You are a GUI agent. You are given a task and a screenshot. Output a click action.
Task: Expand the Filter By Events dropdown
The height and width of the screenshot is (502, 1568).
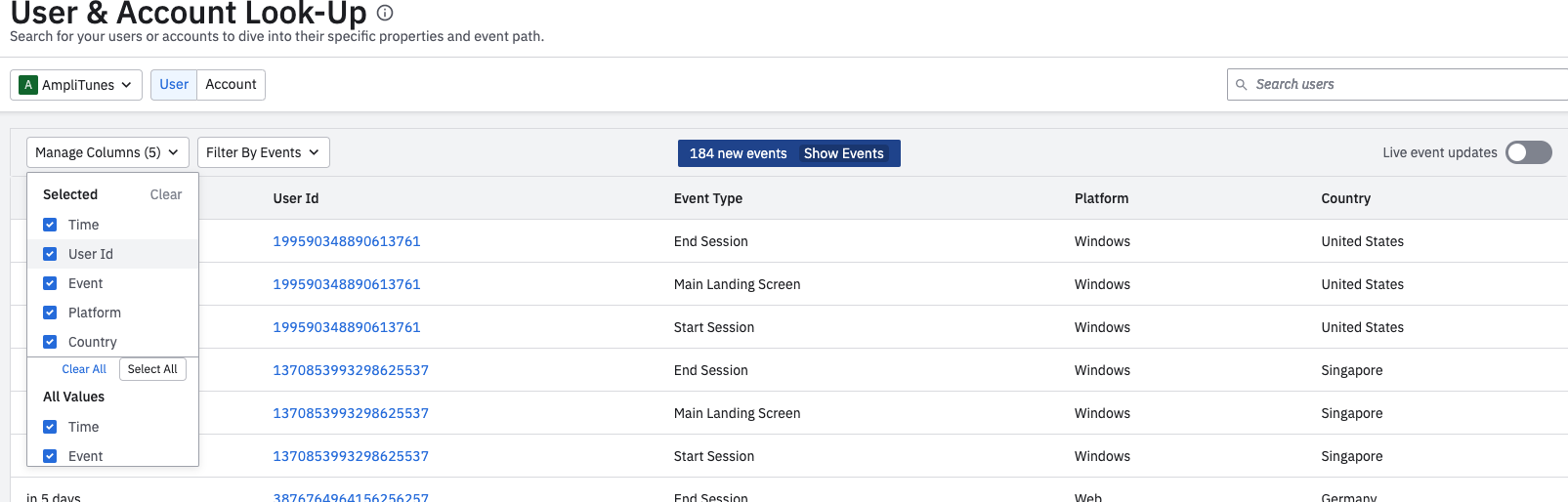(263, 152)
